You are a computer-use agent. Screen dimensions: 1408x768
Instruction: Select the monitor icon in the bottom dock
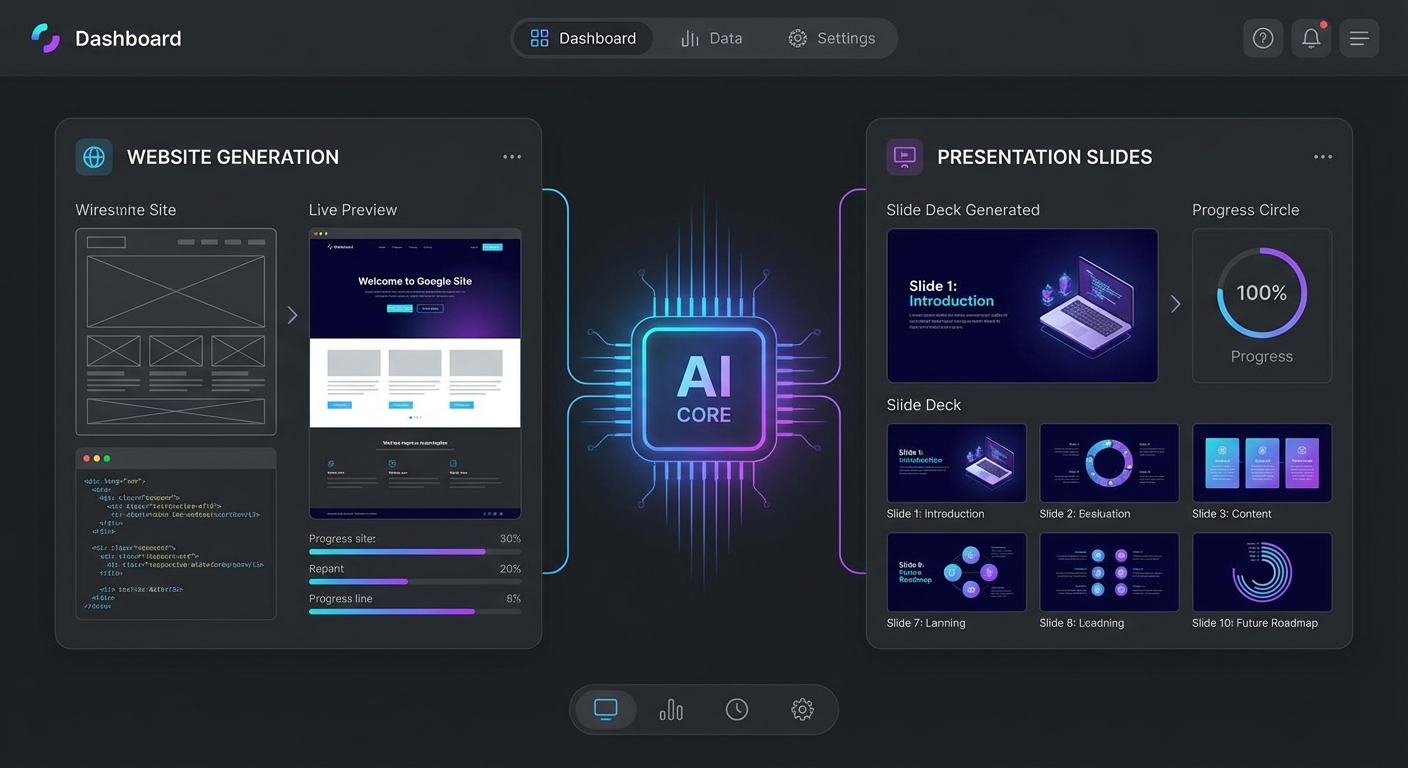pyautogui.click(x=605, y=709)
